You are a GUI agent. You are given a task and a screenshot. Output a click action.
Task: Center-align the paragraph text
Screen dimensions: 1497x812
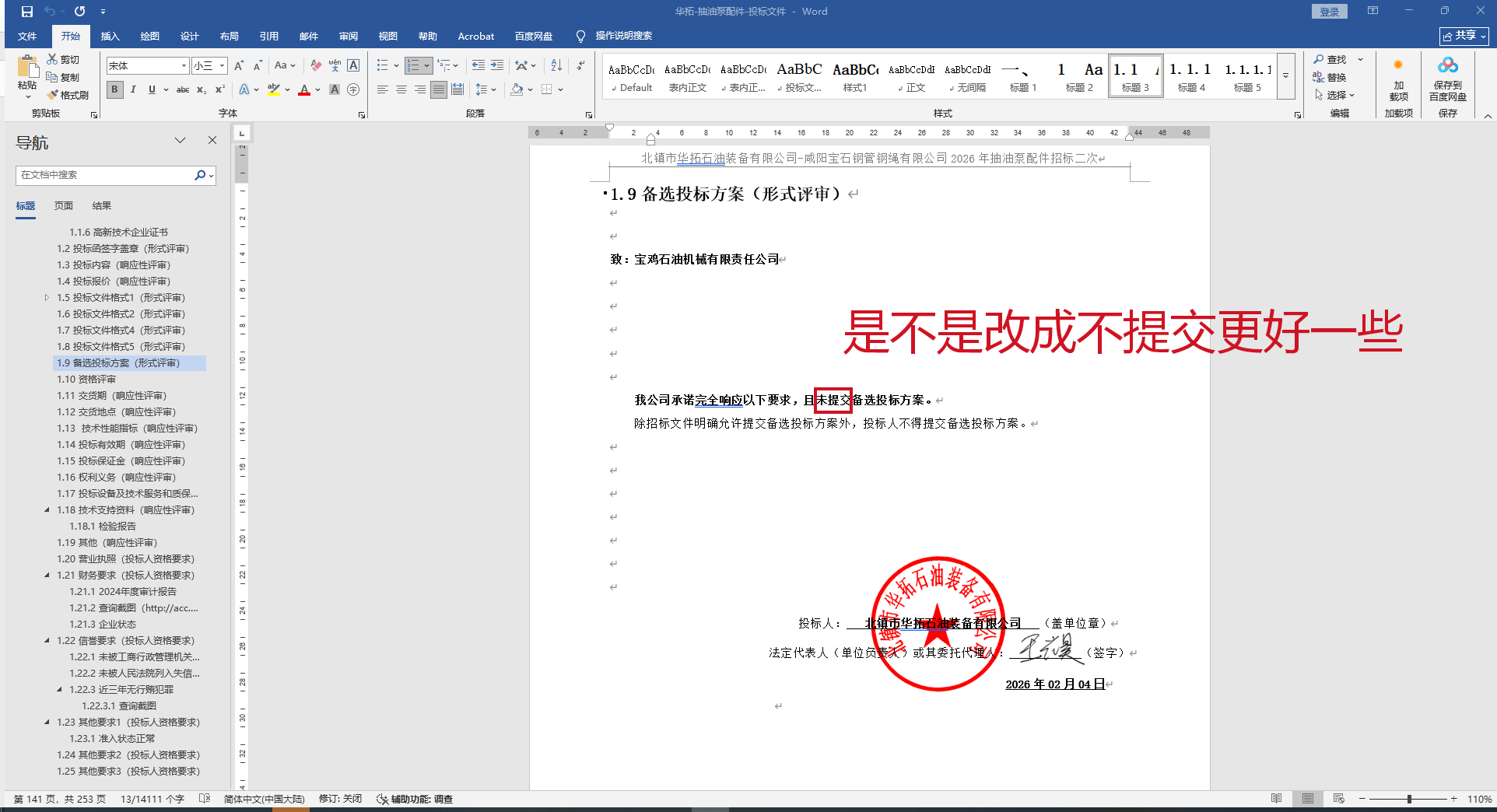tap(401, 89)
